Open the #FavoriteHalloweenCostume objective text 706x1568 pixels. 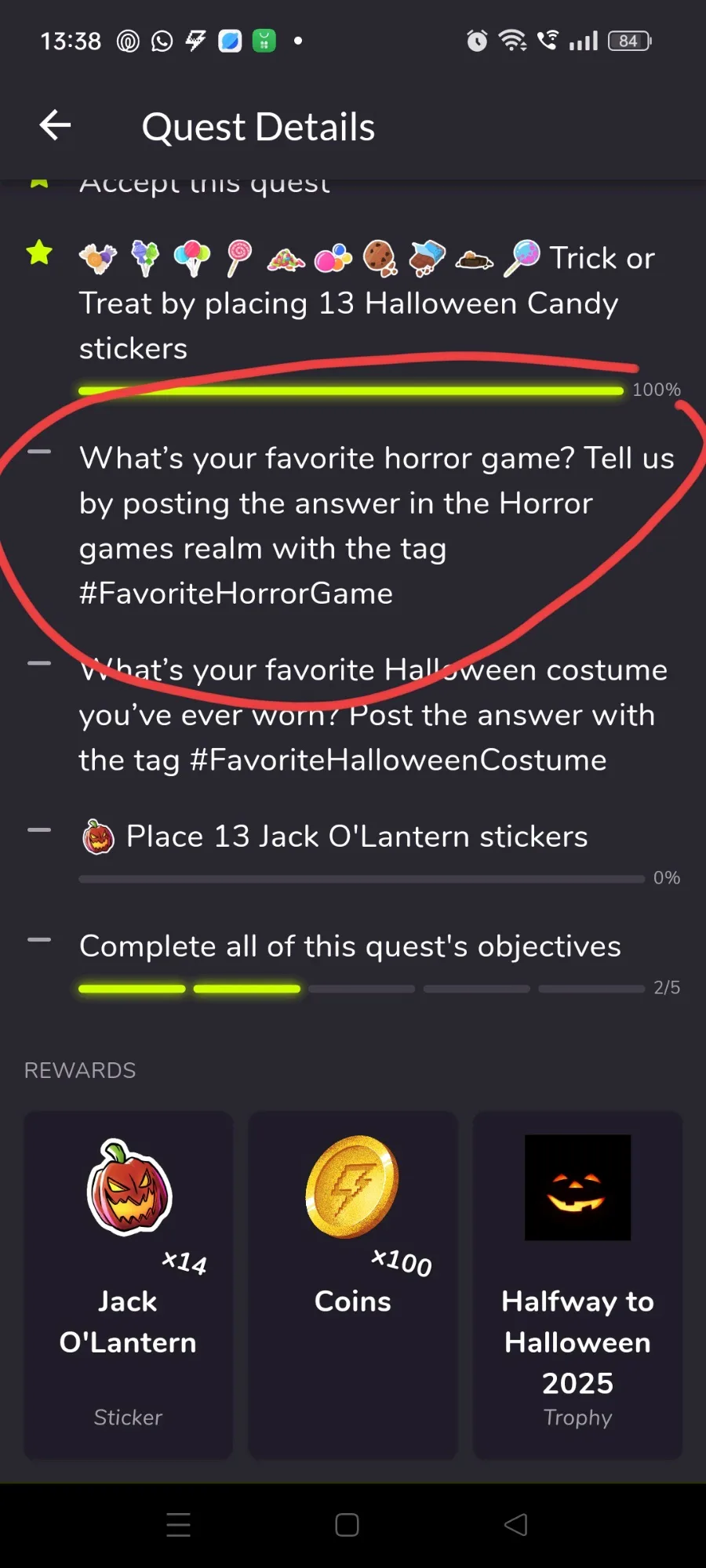(x=373, y=715)
